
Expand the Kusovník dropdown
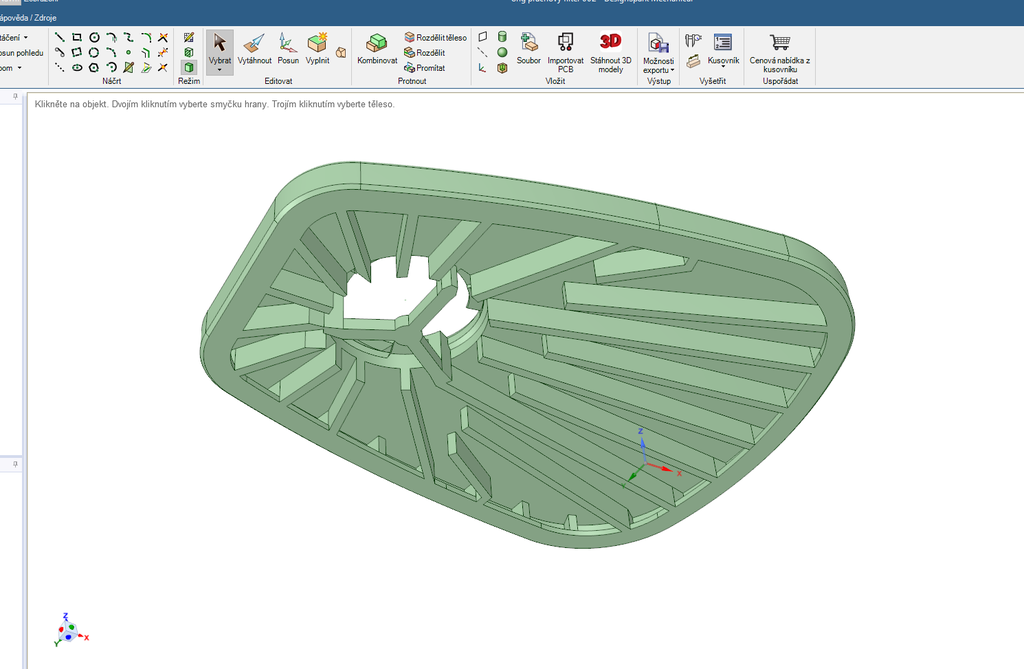tap(724, 66)
